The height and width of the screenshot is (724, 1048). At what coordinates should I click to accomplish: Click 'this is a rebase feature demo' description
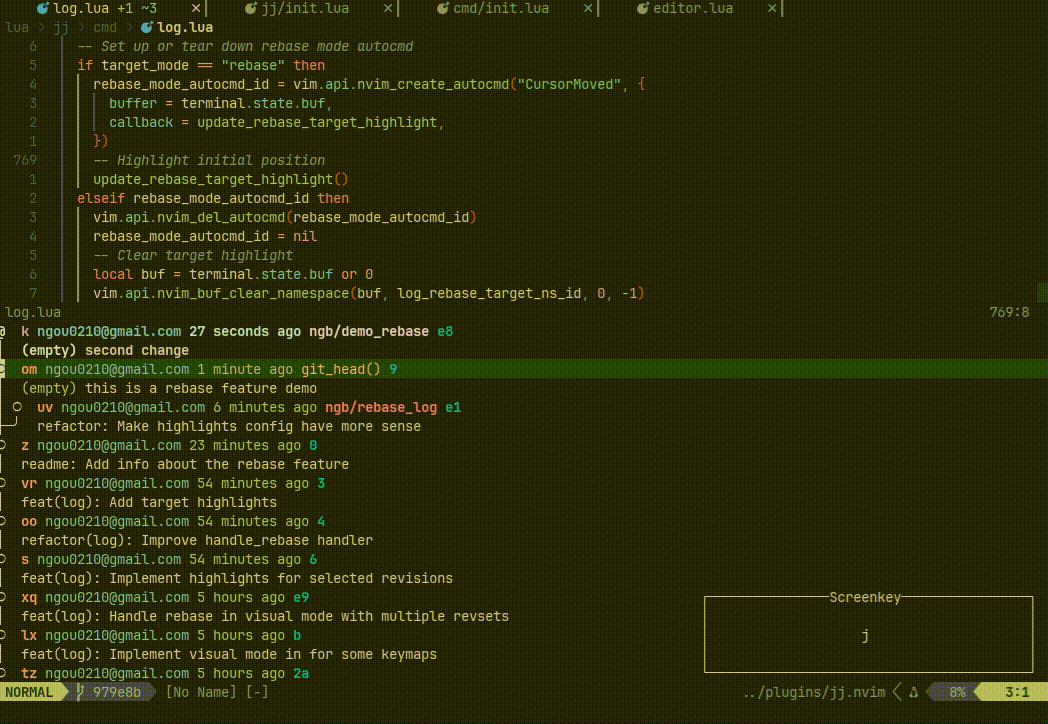pos(201,388)
